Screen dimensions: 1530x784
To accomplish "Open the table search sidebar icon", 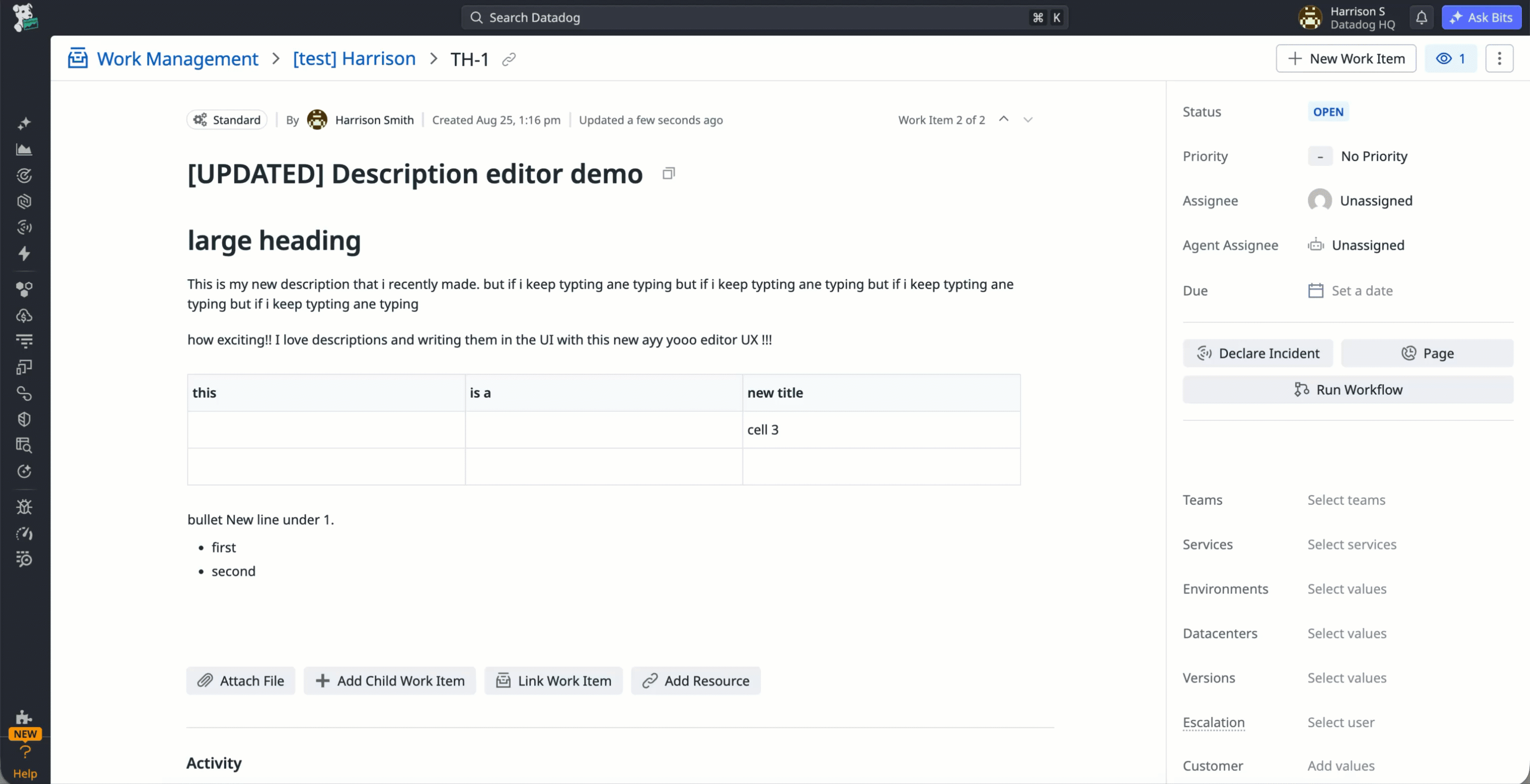I will pos(24,445).
